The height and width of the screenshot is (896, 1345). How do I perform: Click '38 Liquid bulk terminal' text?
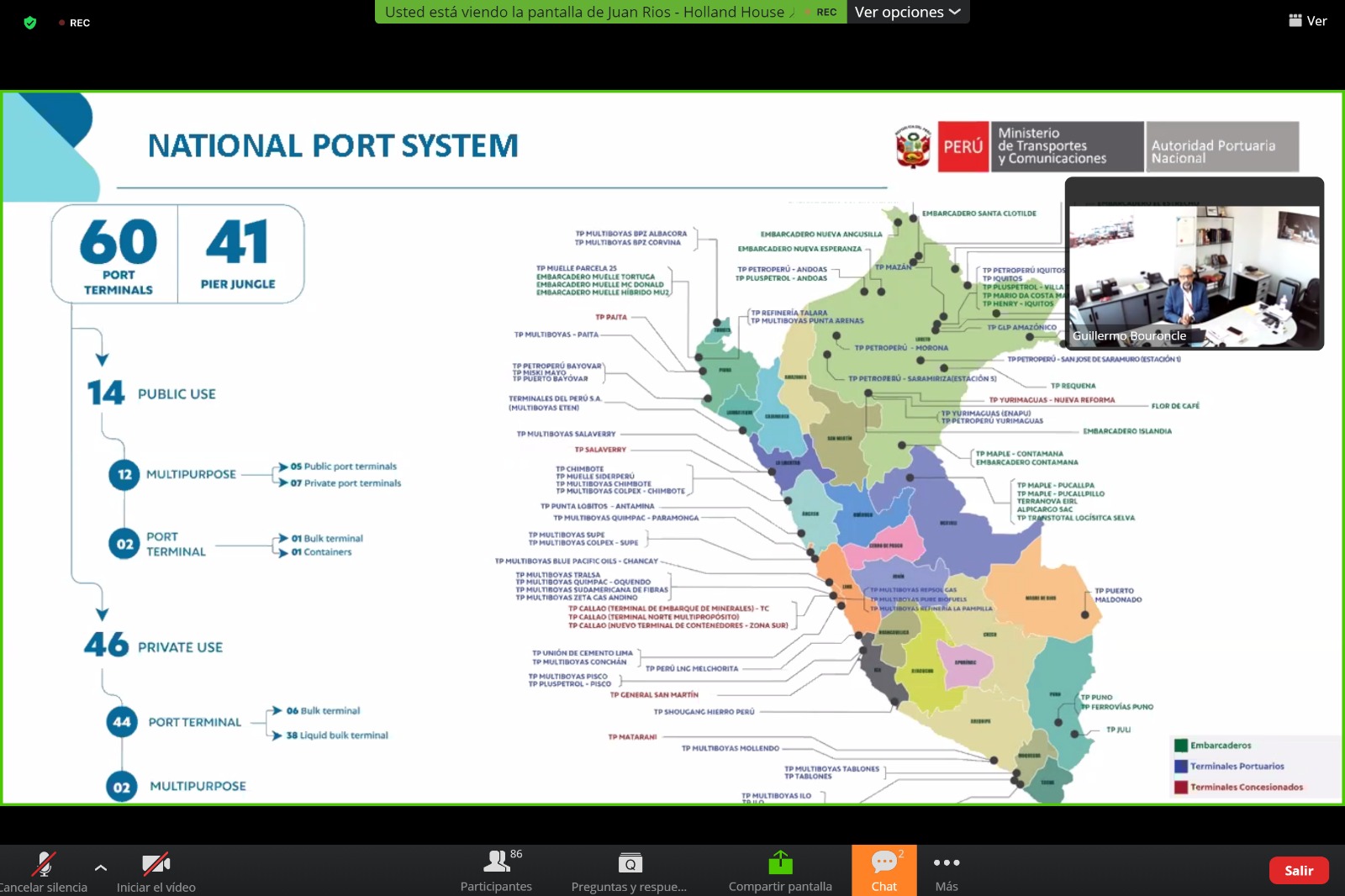[337, 735]
